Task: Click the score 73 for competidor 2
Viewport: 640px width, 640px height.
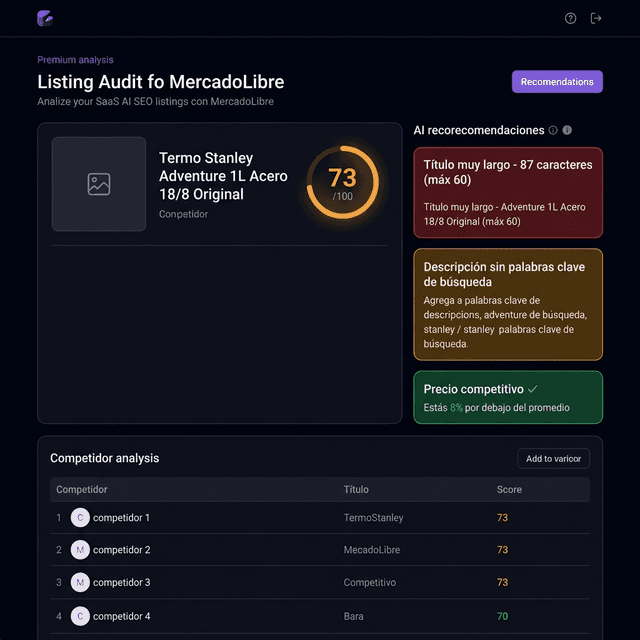Action: 502,550
